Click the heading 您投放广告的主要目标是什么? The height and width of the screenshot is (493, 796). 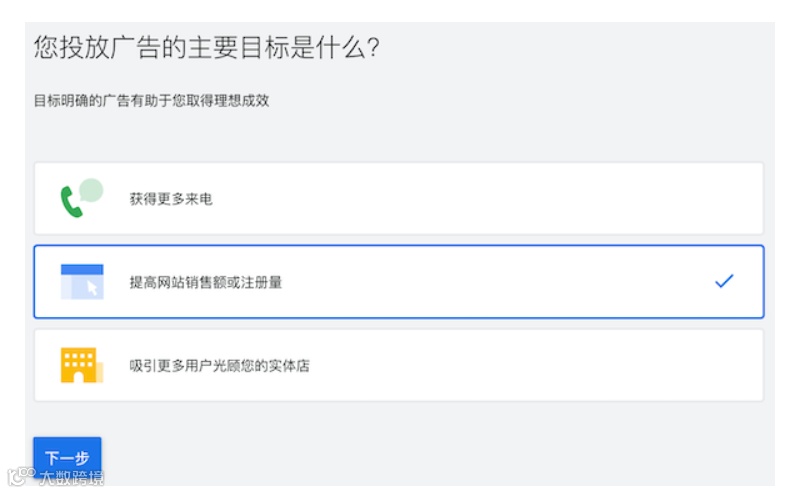(207, 48)
